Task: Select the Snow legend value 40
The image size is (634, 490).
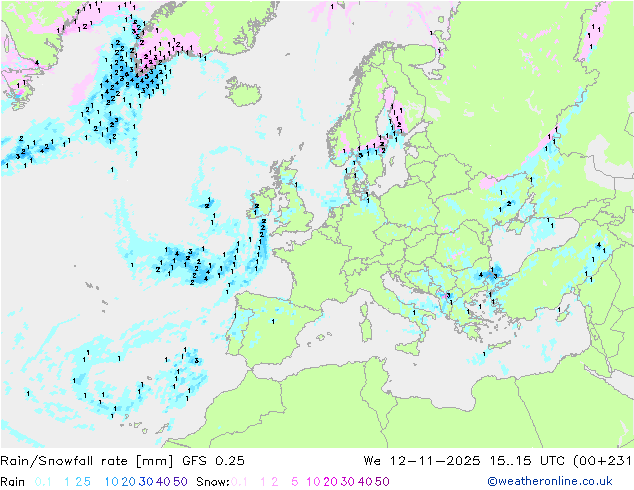Action: (x=365, y=482)
